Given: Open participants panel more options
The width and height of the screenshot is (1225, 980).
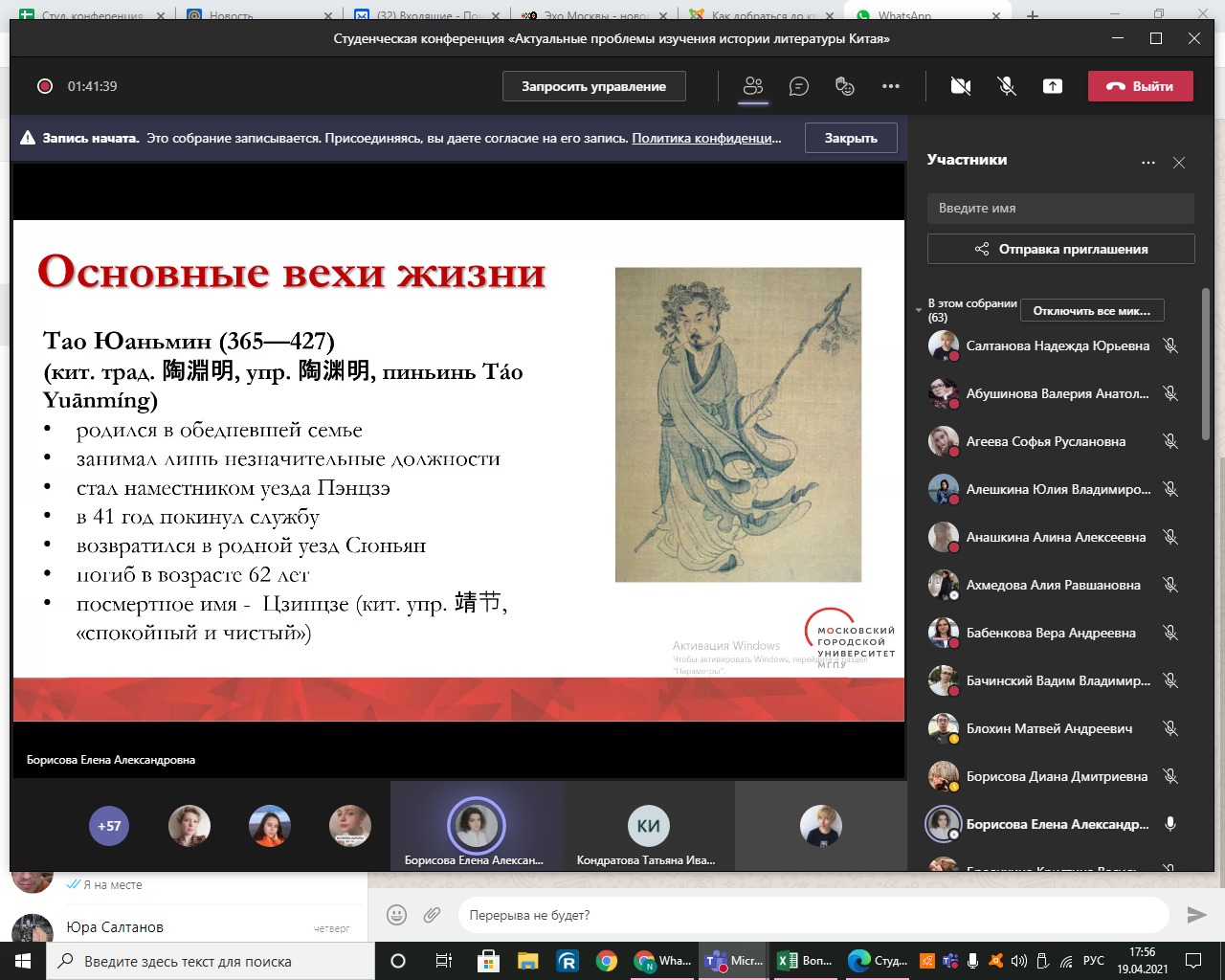Looking at the screenshot, I should pyautogui.click(x=1148, y=163).
